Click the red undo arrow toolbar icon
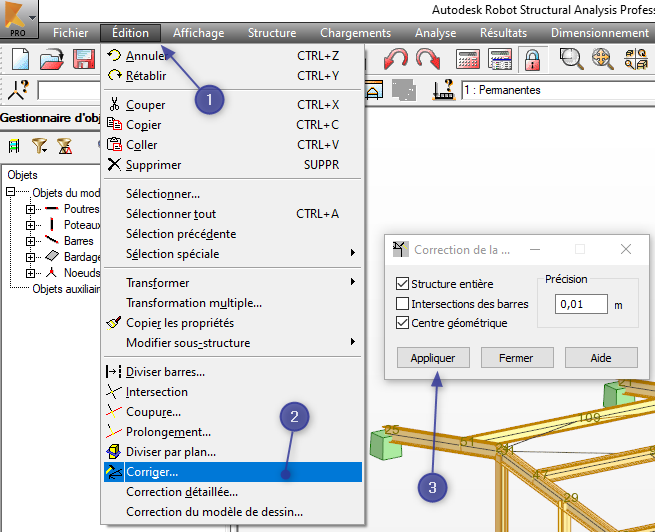This screenshot has width=655, height=532. (x=398, y=59)
